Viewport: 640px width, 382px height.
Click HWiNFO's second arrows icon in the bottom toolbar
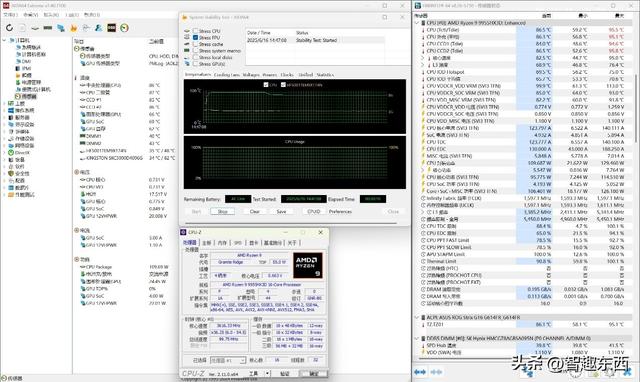[x=436, y=372]
